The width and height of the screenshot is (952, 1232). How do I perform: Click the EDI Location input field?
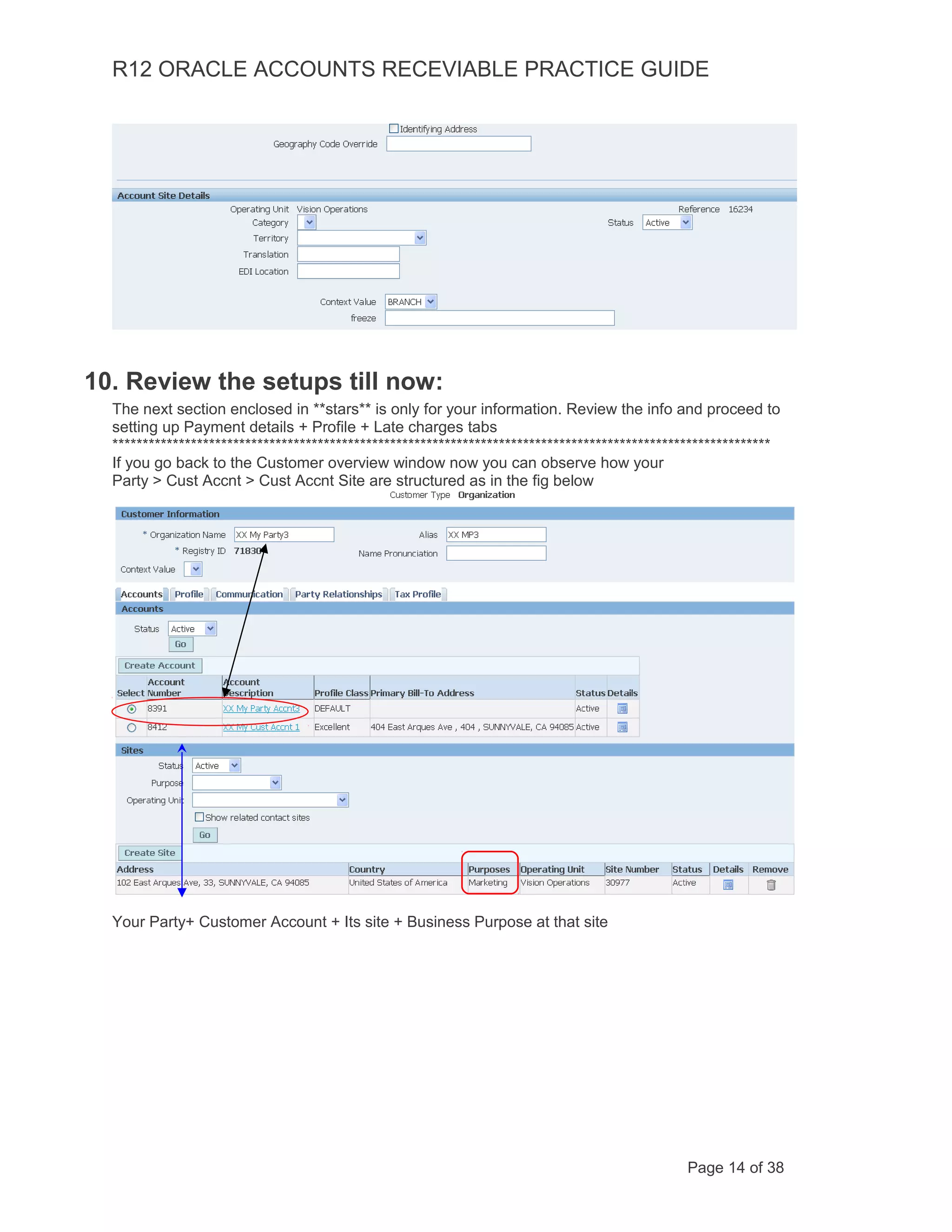[349, 272]
